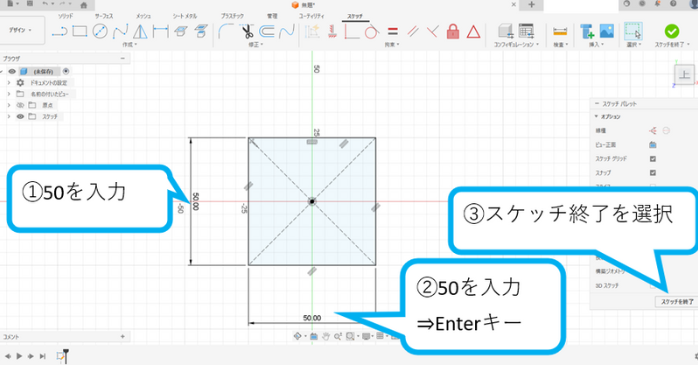Image resolution: width=698 pixels, height=365 pixels.
Task: Select the Sketch Dimension tool
Action: pos(160,31)
